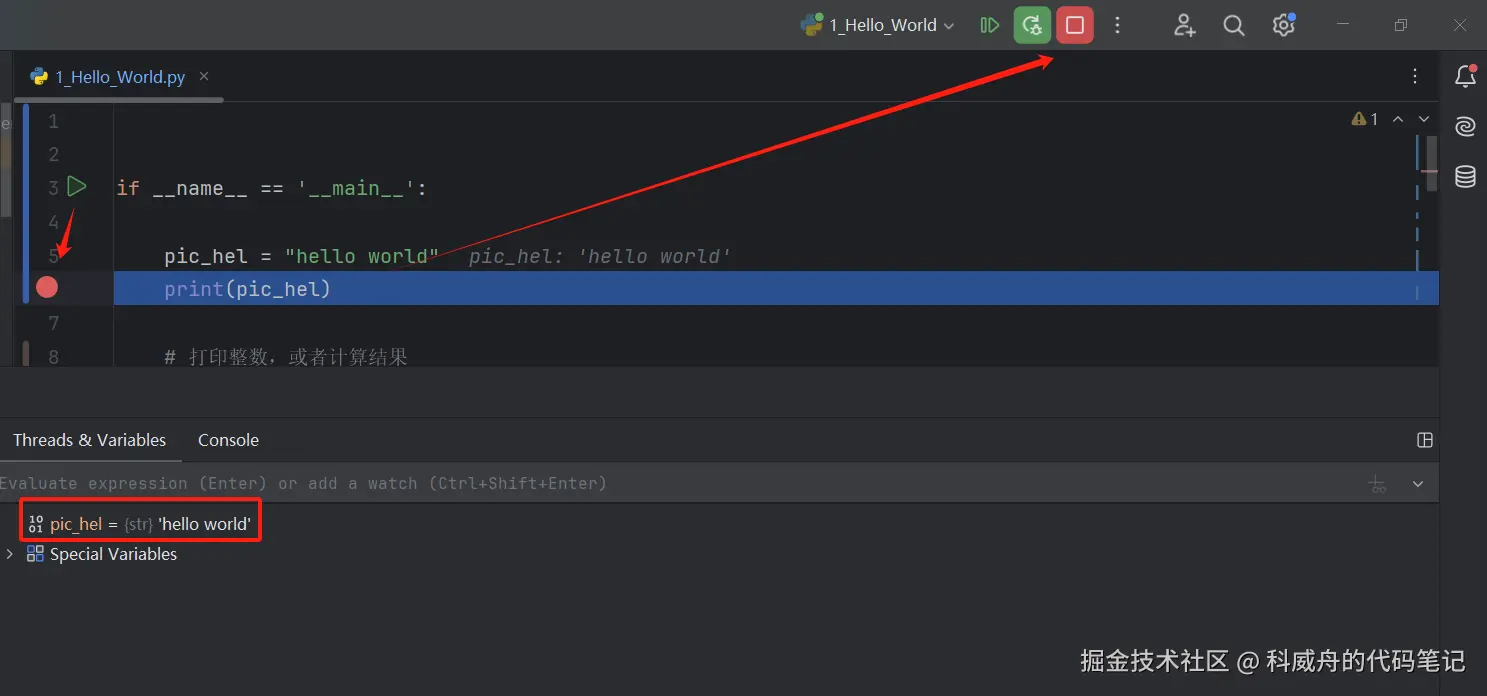Open IDE settings gear
This screenshot has width=1487, height=696.
pos(1284,25)
